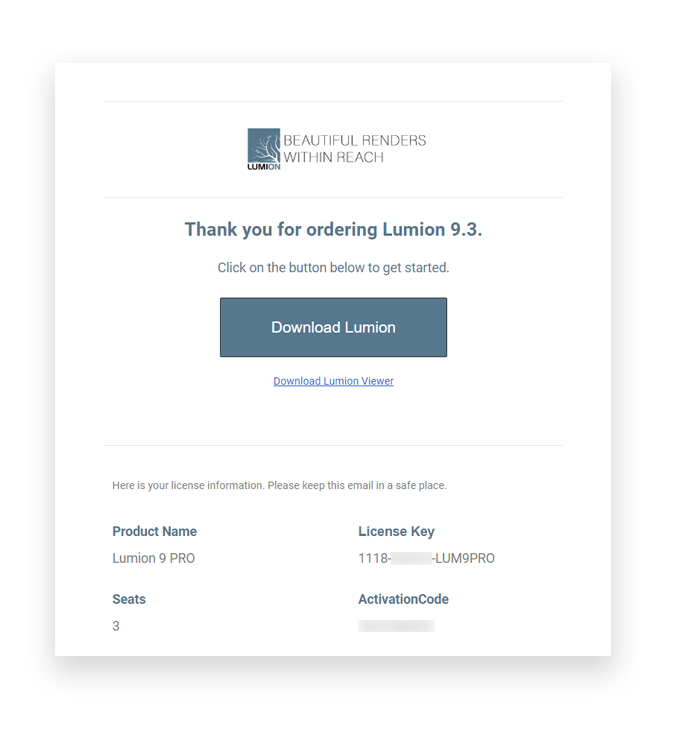Click the blurred section of the license key

pos(411,558)
